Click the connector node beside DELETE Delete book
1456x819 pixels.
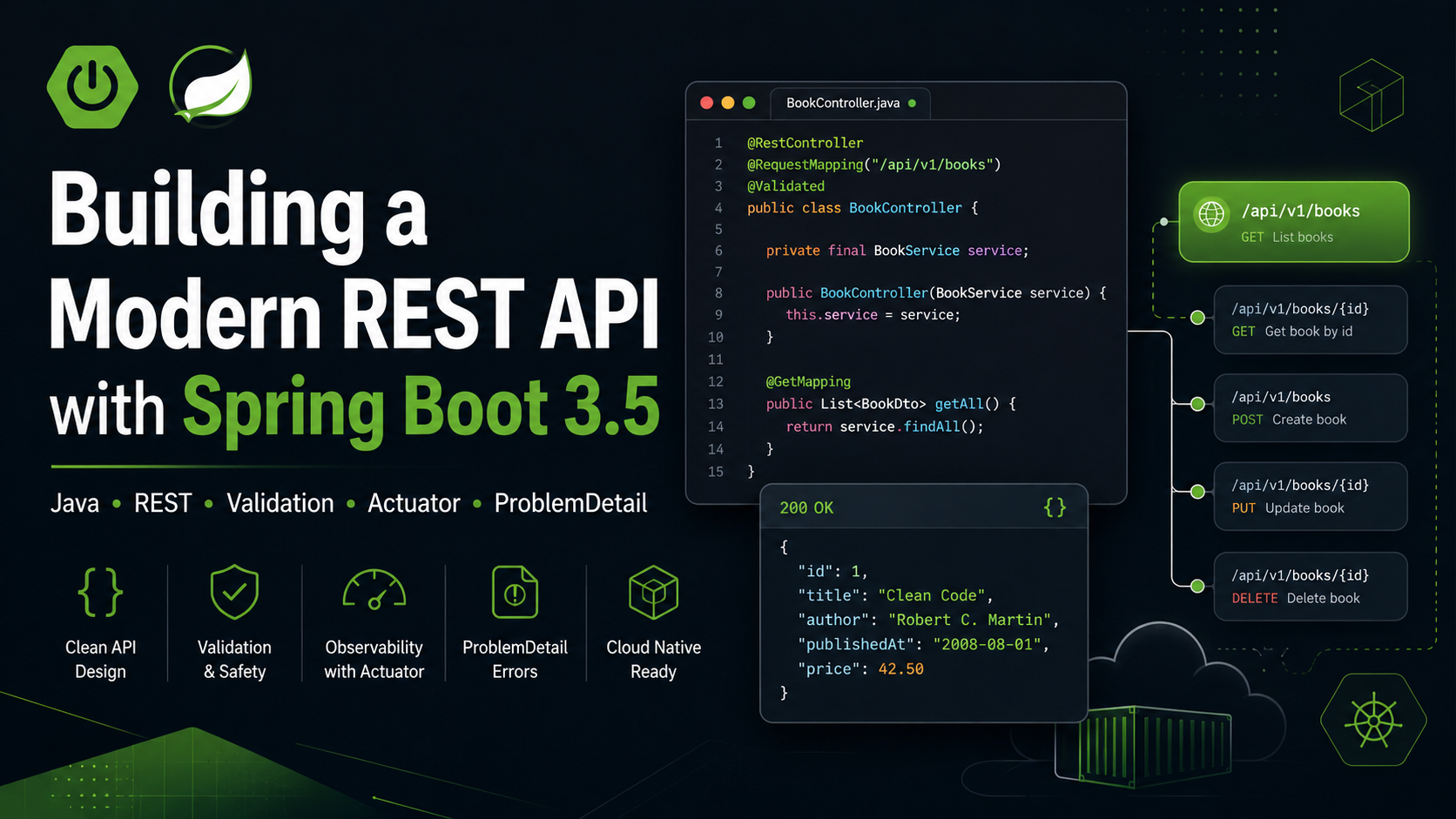point(1198,587)
